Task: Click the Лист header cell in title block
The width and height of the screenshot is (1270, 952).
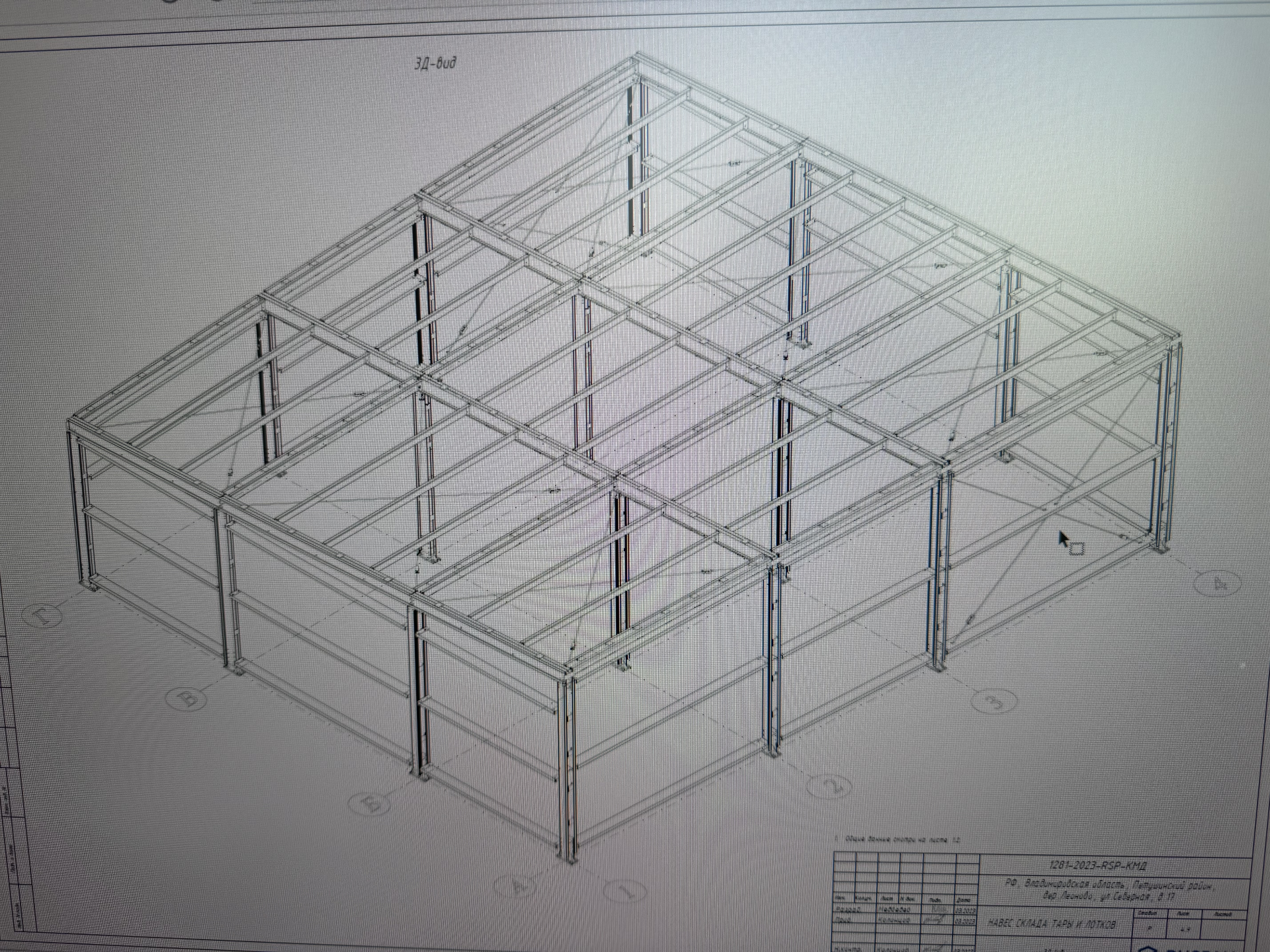Action: pyautogui.click(x=1184, y=913)
